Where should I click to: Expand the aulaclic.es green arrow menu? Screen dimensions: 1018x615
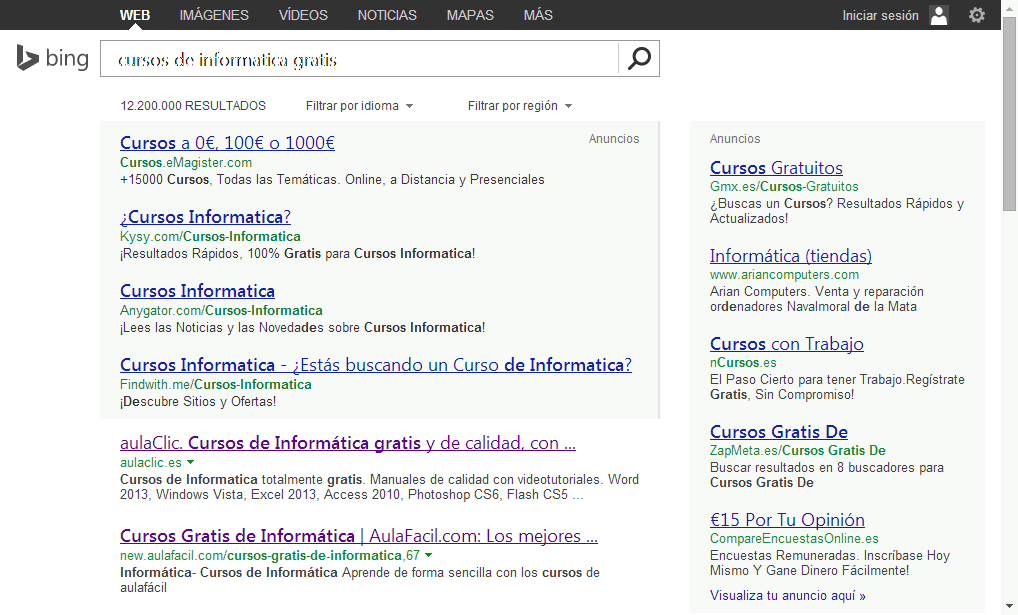point(190,462)
